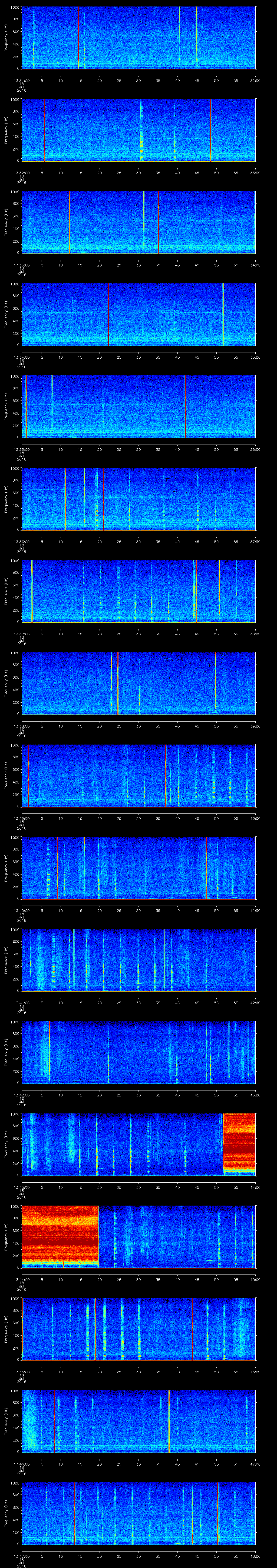The height and width of the screenshot is (1568, 277).
Task: Select the '42:00' end time label
Action: [x=255, y=1003]
